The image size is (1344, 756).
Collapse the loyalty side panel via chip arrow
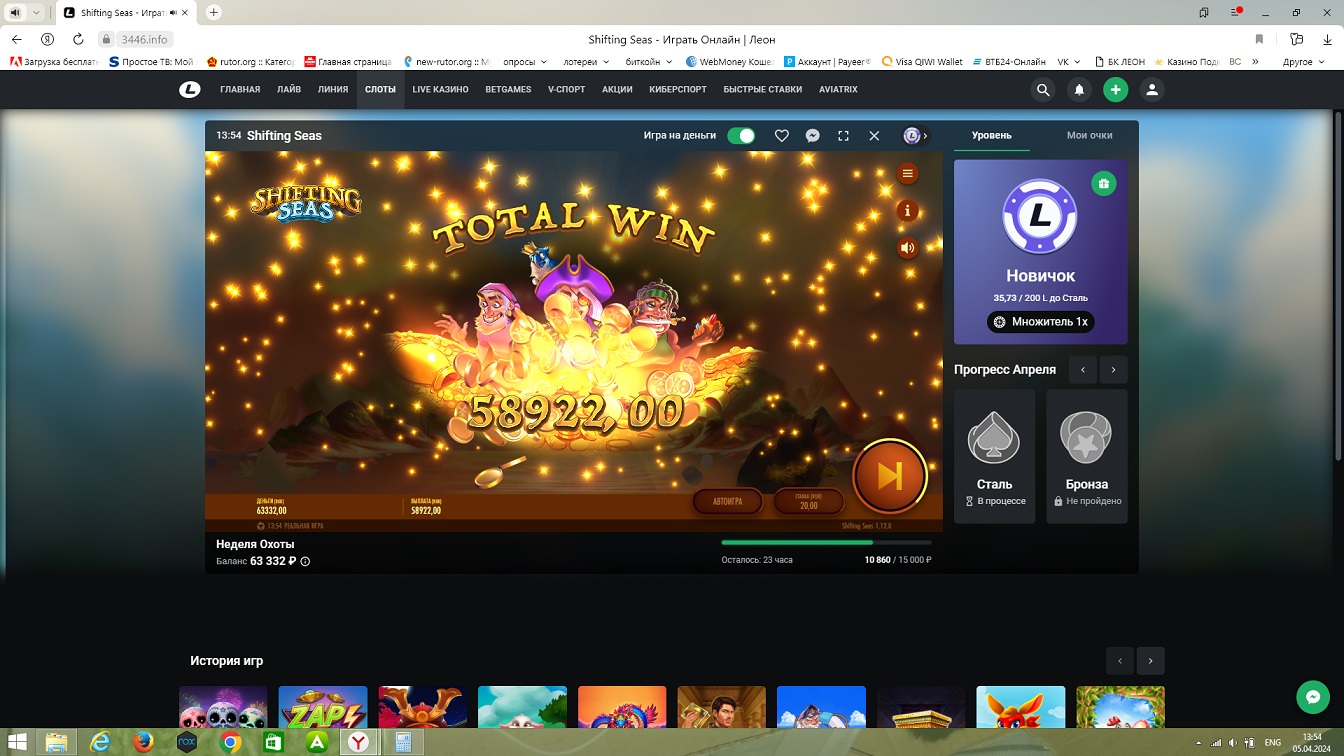[916, 136]
